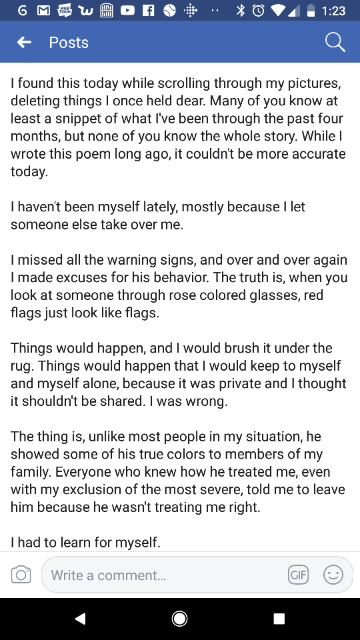Tap the Android home circle button
Viewport: 360px width, 640px height.
[x=180, y=619]
